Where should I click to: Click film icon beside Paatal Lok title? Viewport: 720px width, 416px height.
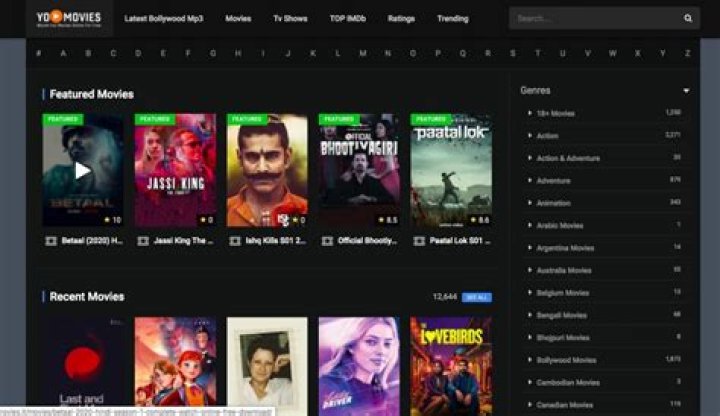(419, 241)
